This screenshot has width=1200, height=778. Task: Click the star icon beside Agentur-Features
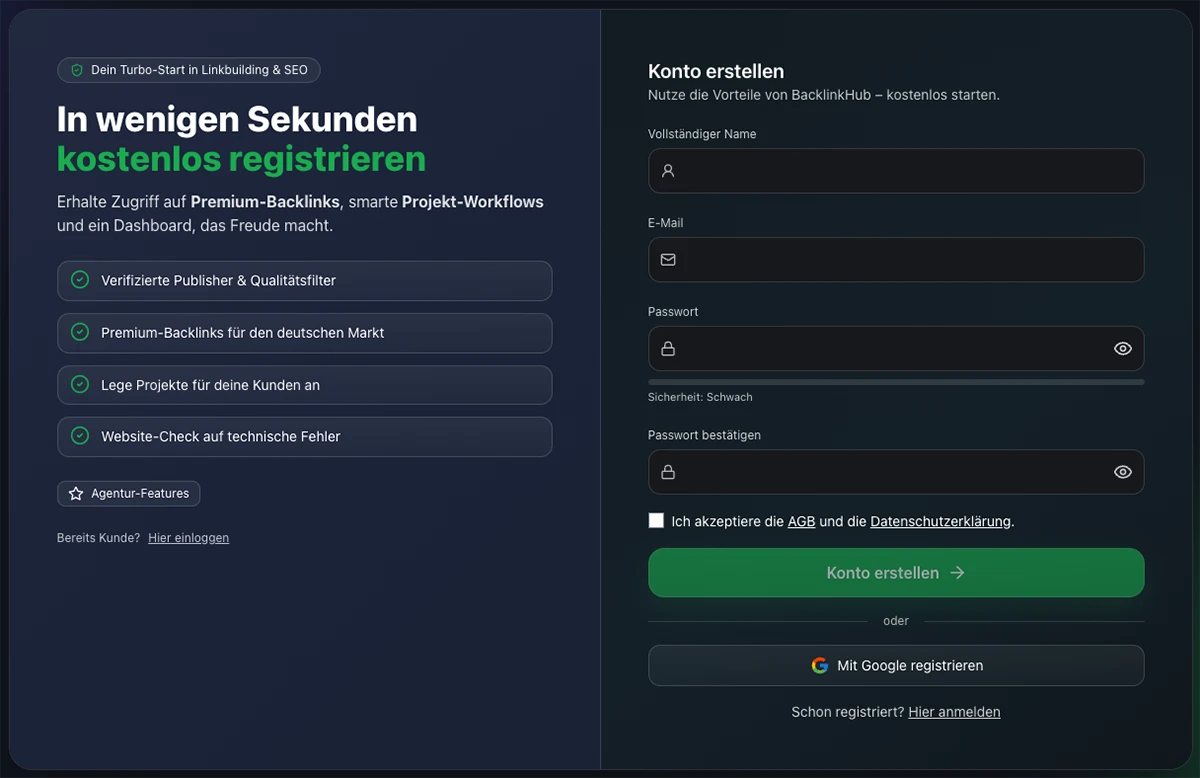76,494
